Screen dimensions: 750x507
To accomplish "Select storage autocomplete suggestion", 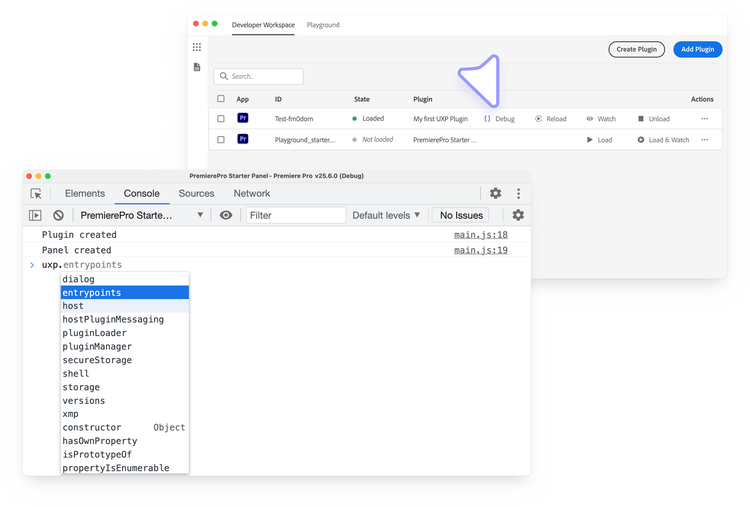I will (125, 387).
